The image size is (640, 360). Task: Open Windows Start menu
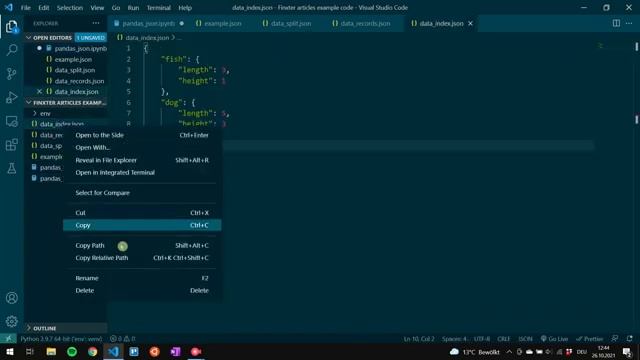click(10, 352)
